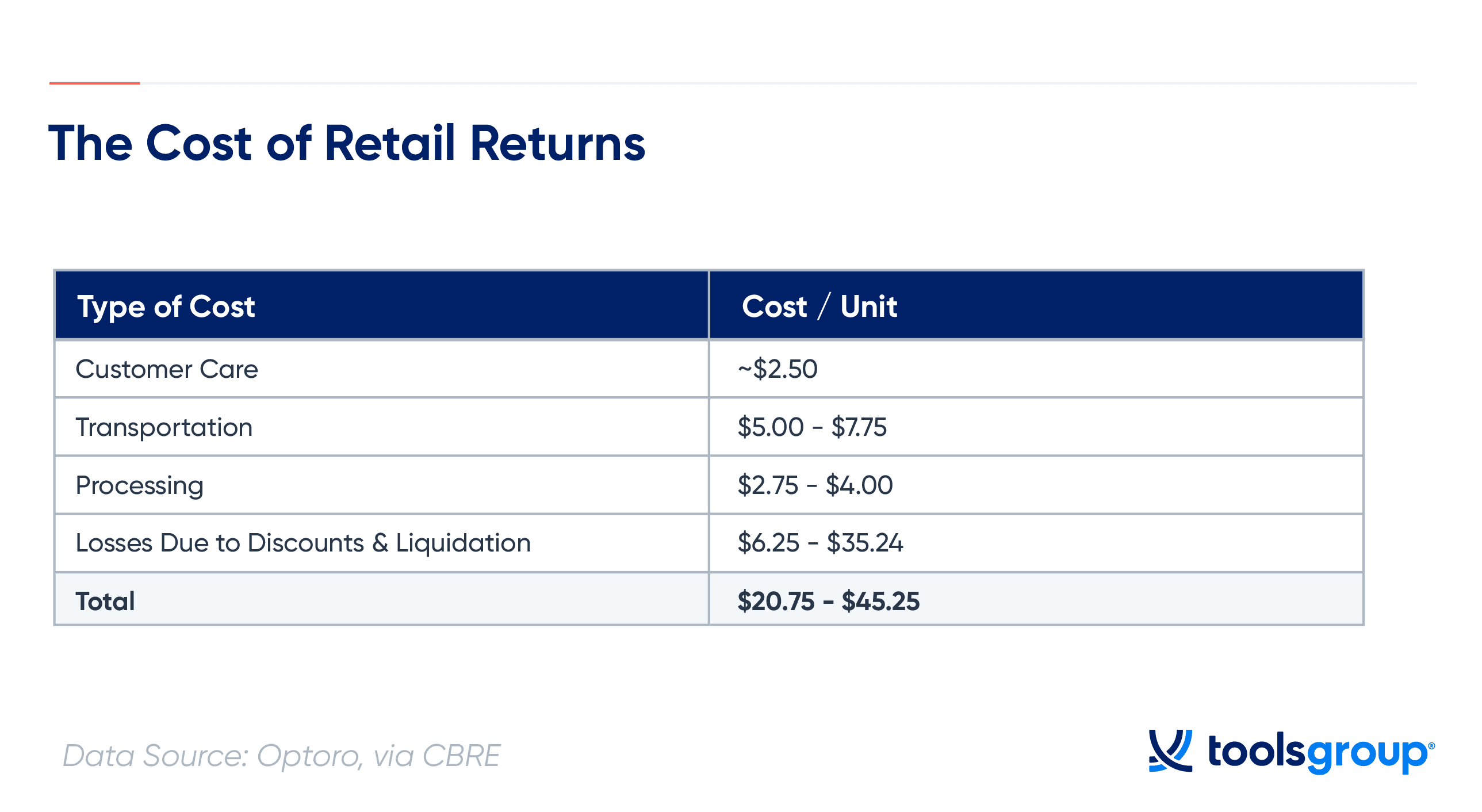The width and height of the screenshot is (1482, 812).
Task: Click the ~$2.50 cost value
Action: click(778, 369)
